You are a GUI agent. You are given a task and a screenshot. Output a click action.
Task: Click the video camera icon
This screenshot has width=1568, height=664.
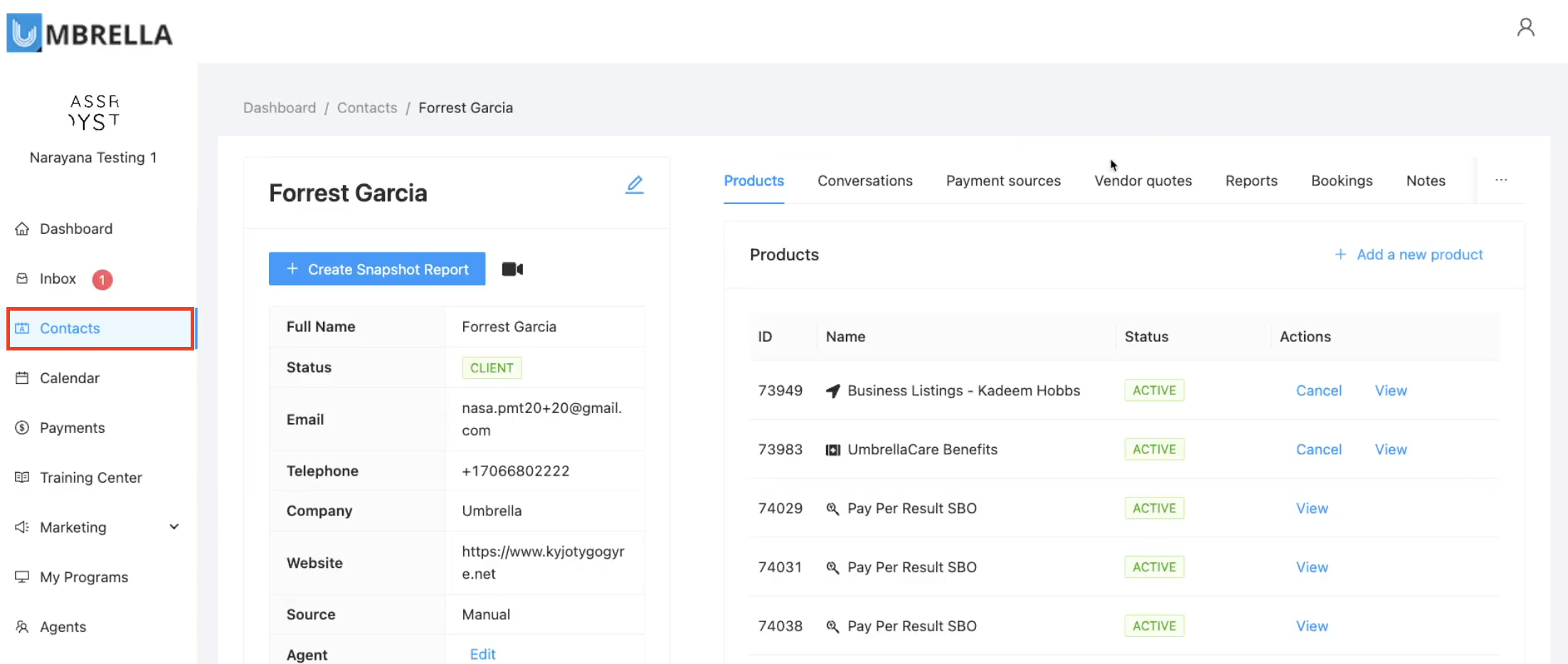(x=512, y=269)
